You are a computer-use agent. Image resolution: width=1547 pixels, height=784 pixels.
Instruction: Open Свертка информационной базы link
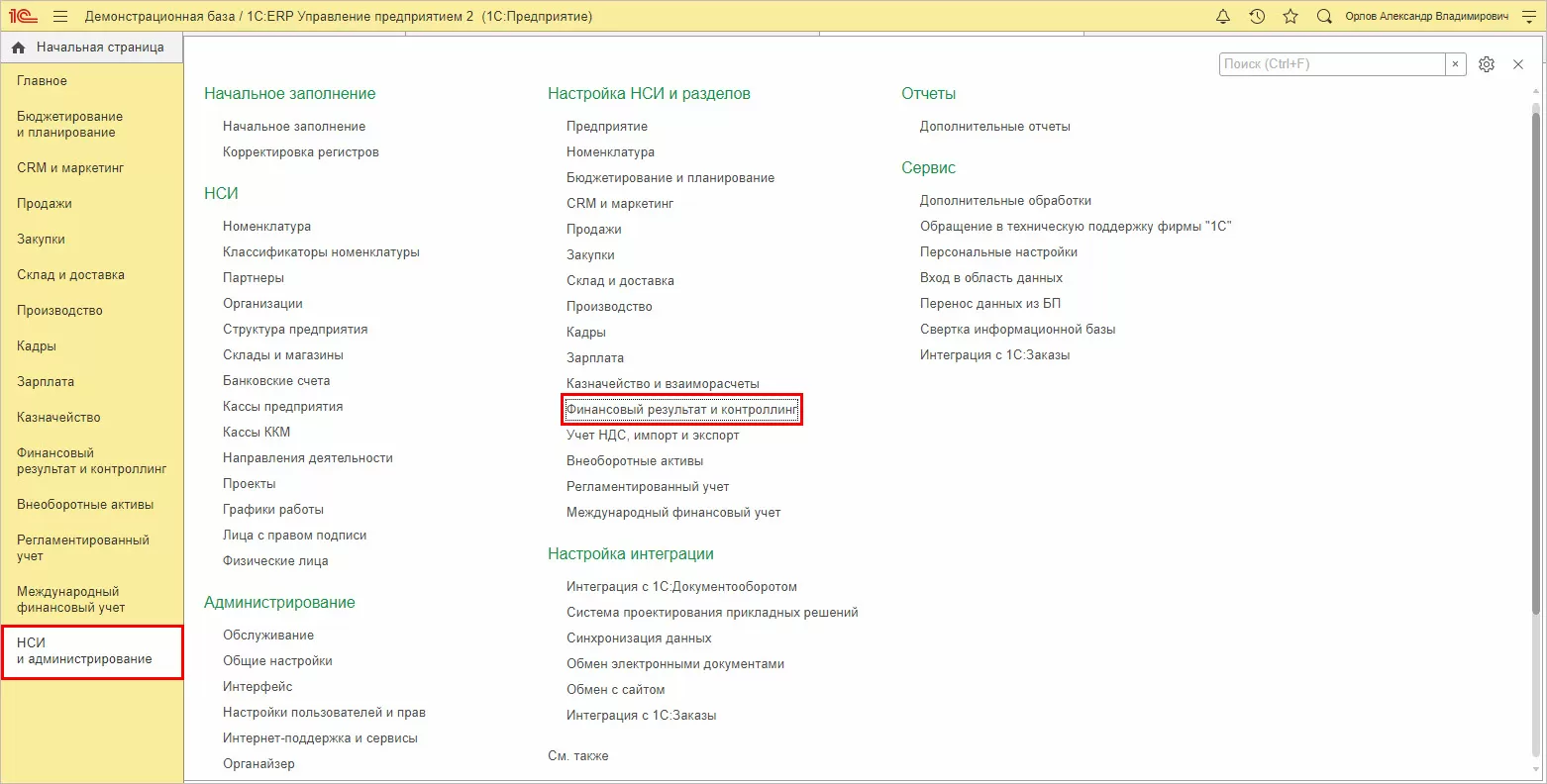[x=1018, y=330]
